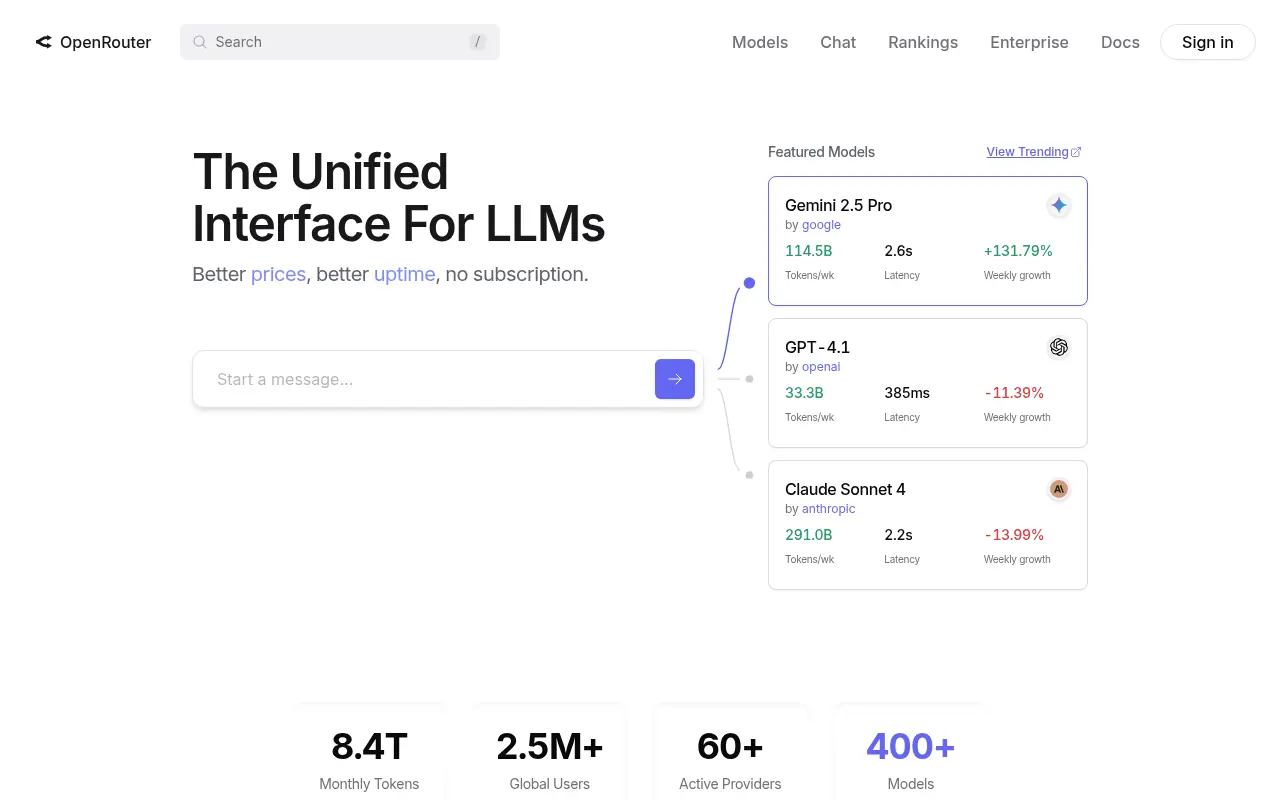Go to the Chat page
Screen dimensions: 1280x800
(838, 42)
